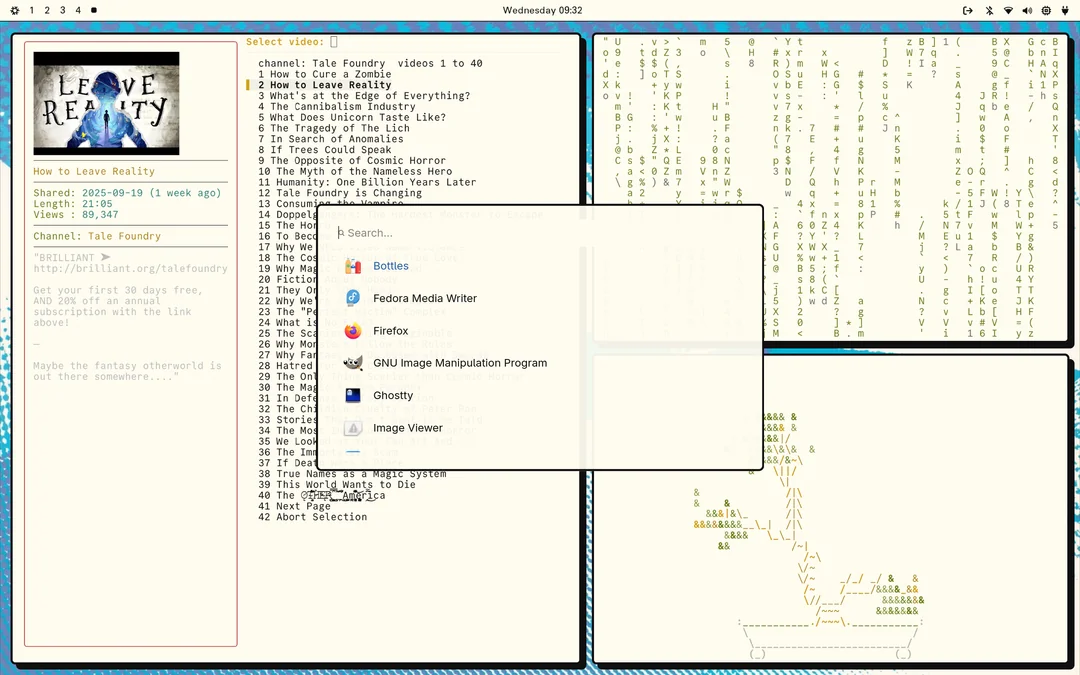The height and width of the screenshot is (675, 1080).
Task: Click the logout arrow icon in top bar
Action: (967, 10)
